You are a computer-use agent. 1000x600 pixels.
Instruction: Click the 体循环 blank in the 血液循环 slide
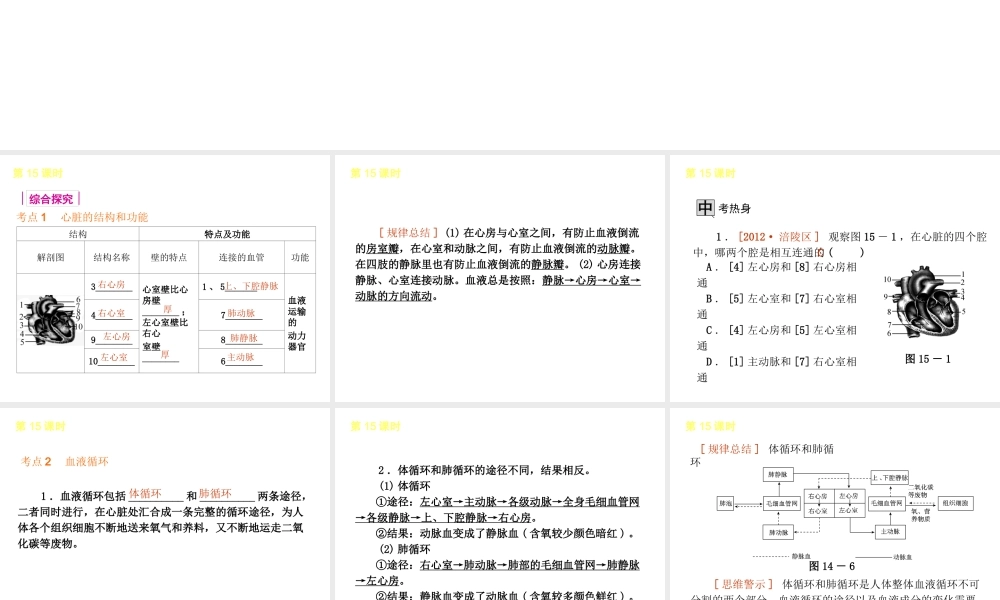click(146, 494)
